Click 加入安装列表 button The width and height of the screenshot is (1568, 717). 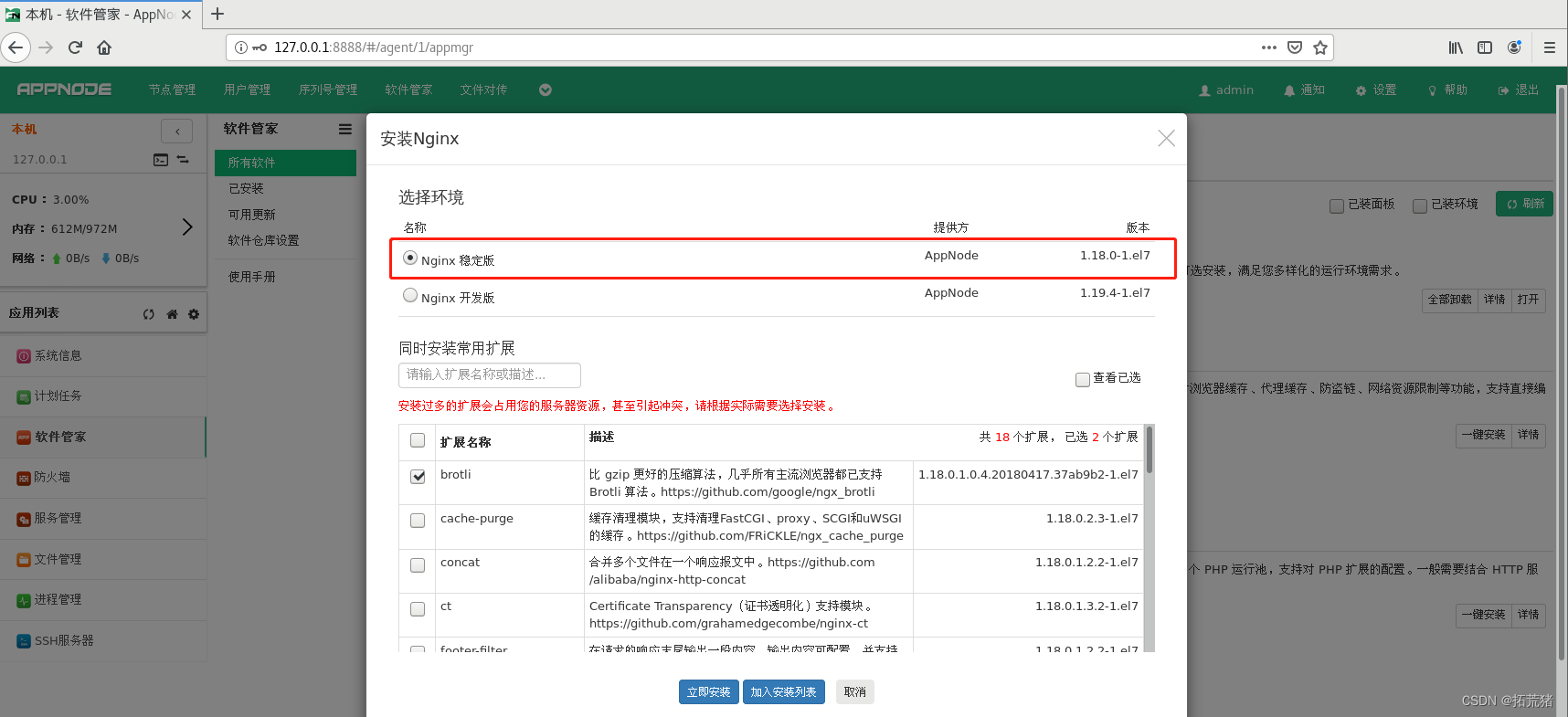[783, 692]
